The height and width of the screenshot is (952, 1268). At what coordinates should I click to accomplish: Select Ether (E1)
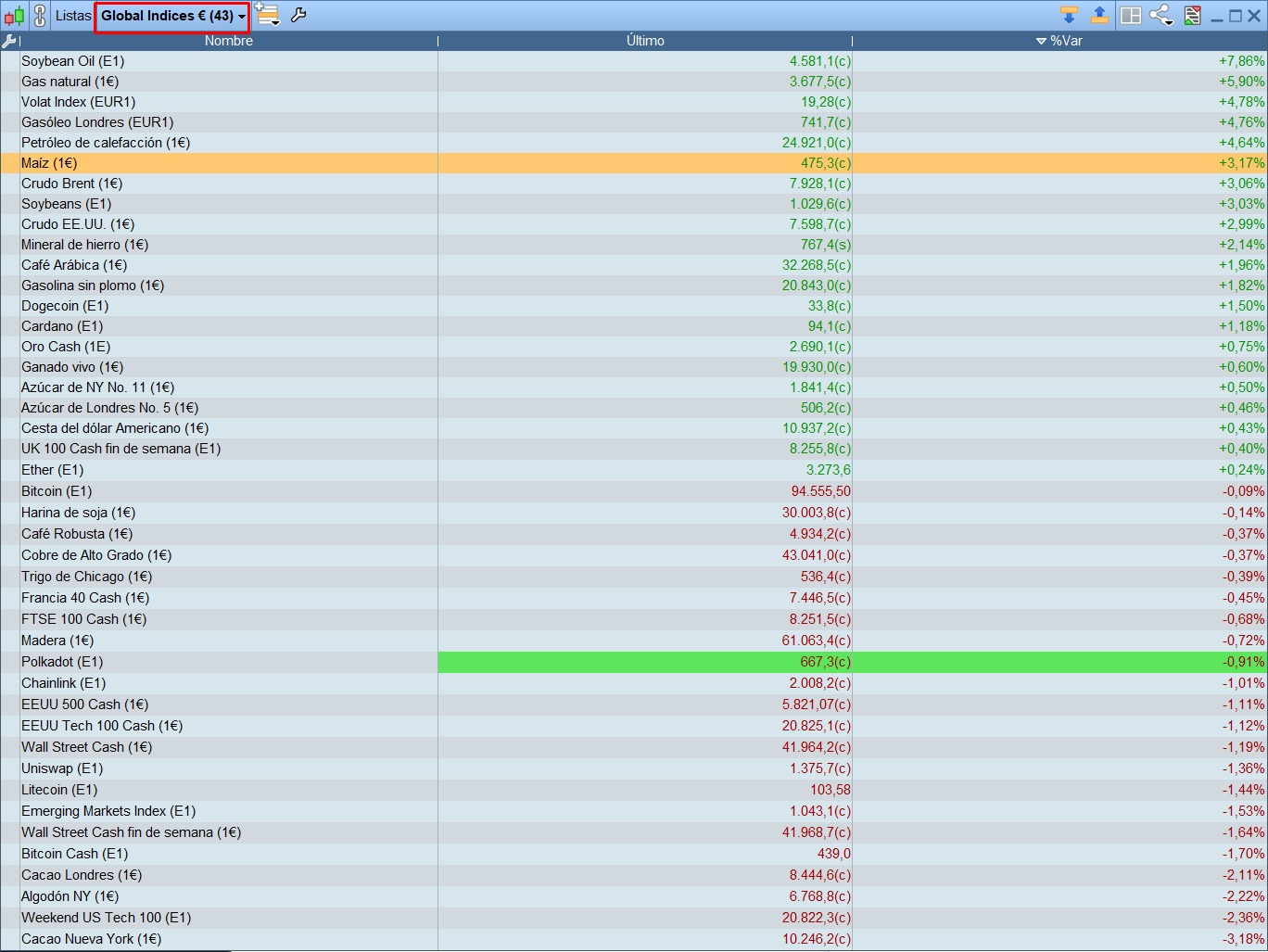coord(53,470)
